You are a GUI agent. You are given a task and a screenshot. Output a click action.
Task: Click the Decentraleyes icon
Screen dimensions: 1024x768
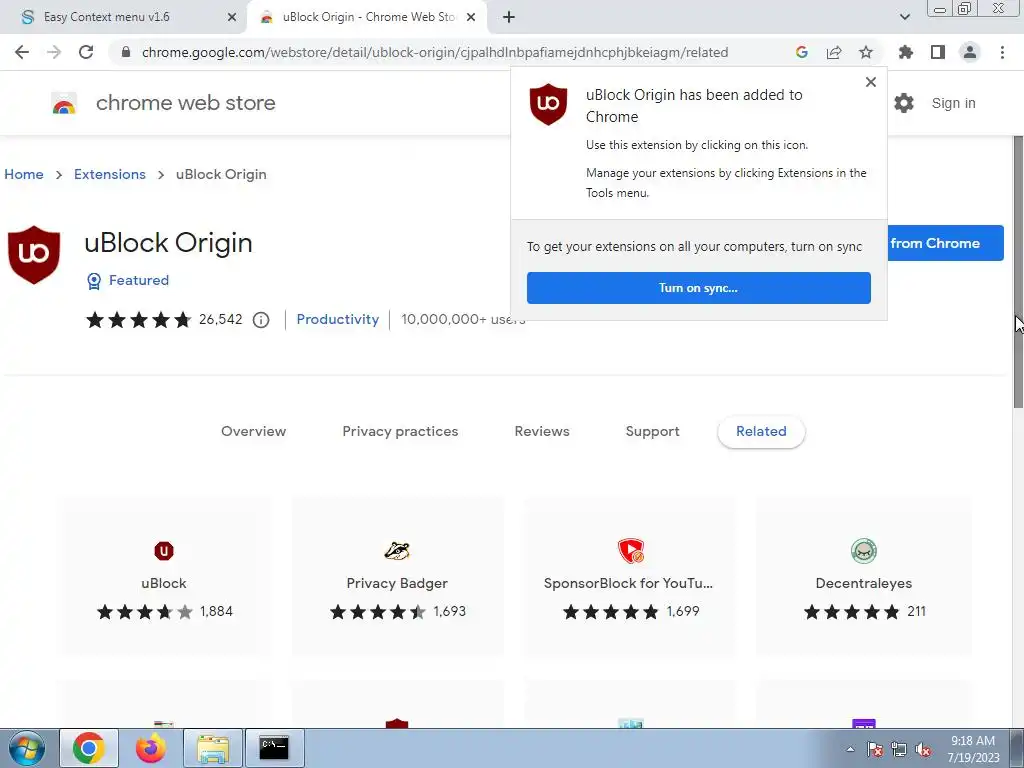[864, 551]
